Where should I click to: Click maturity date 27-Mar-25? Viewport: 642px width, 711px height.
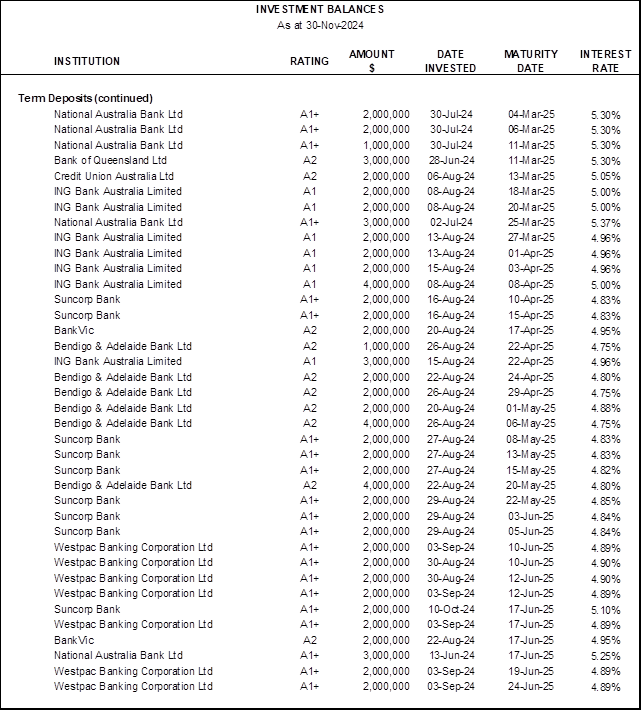click(531, 238)
